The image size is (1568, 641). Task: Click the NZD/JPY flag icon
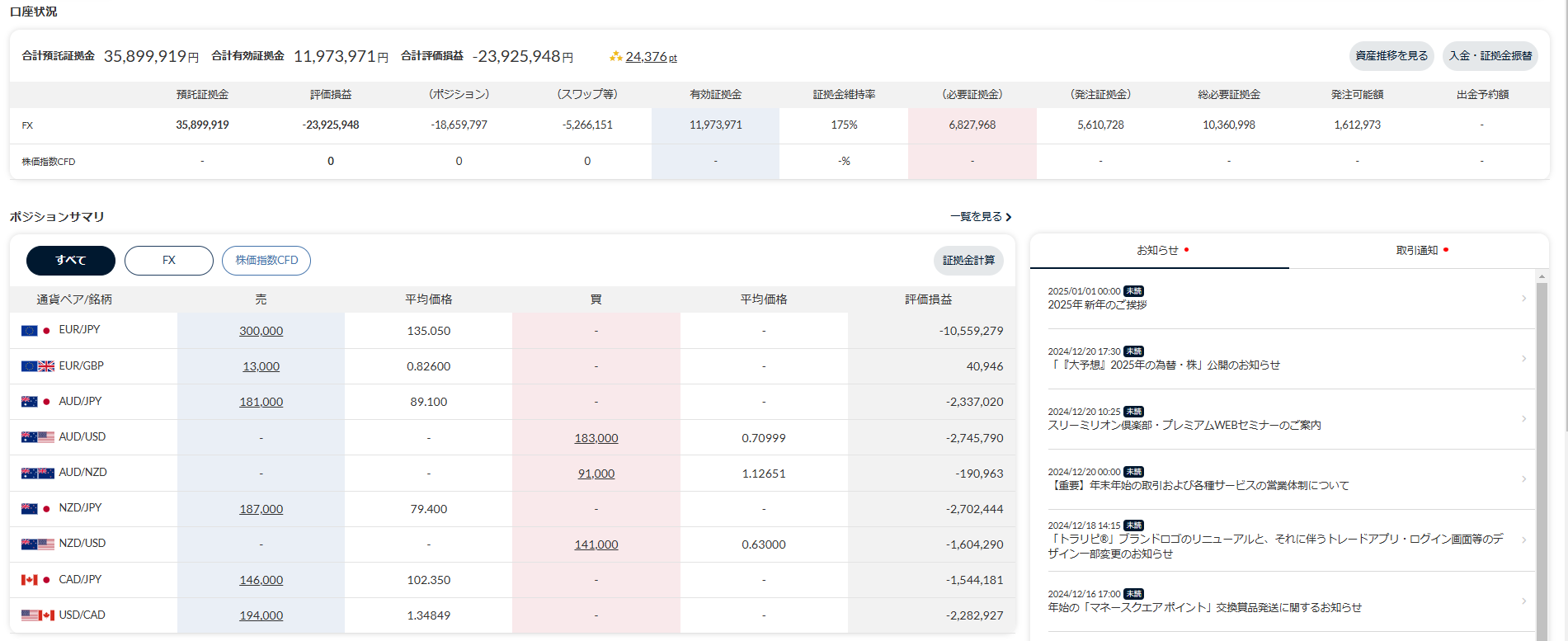36,509
